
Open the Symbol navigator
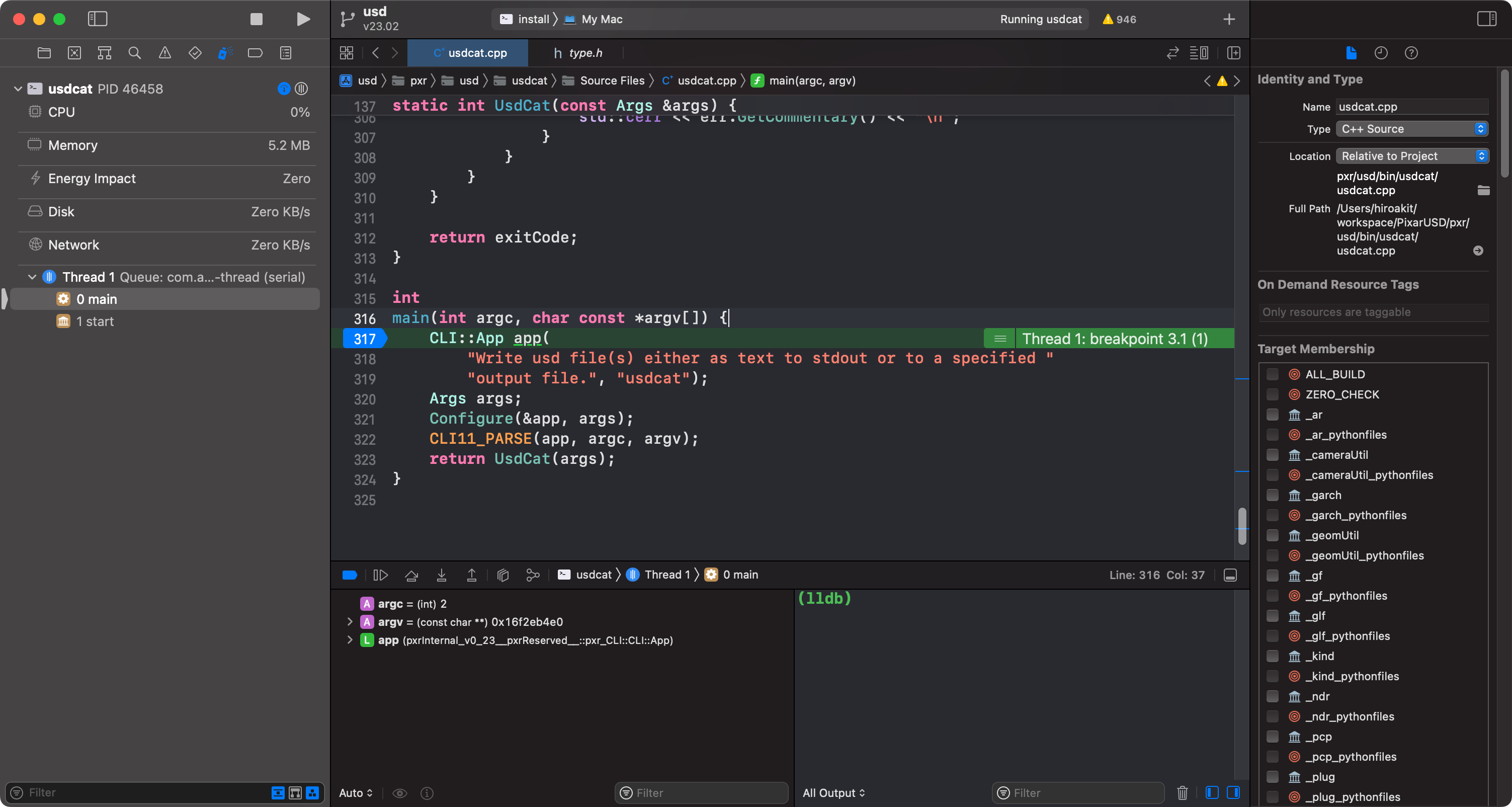tap(105, 53)
